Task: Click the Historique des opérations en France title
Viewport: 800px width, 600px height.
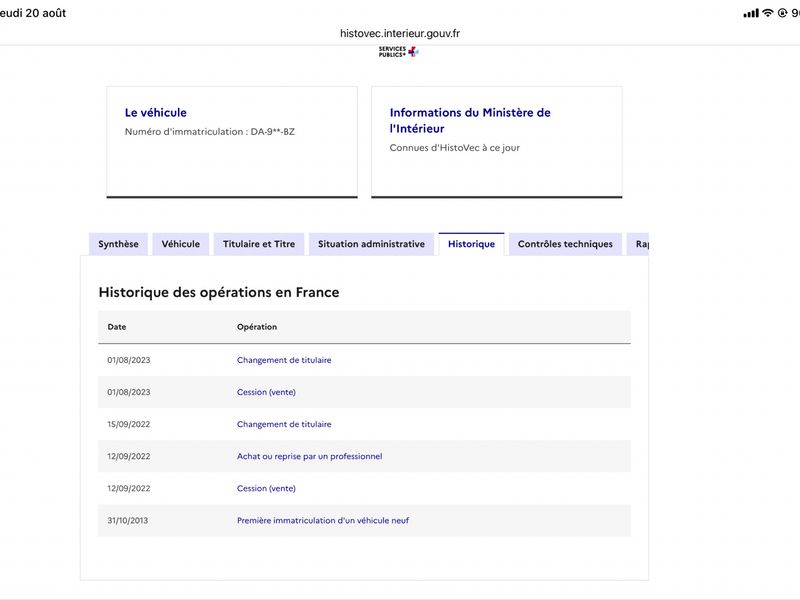Action: 219,292
